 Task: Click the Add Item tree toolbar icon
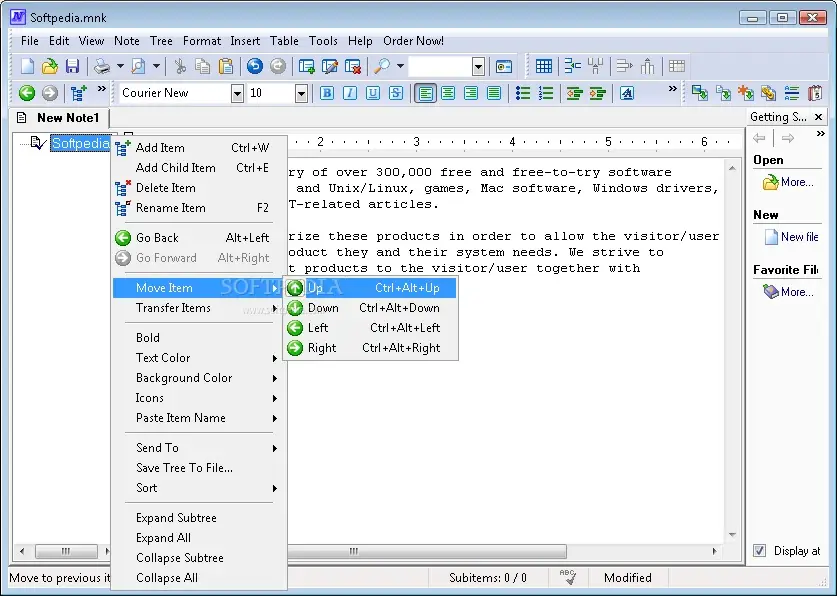[x=78, y=93]
